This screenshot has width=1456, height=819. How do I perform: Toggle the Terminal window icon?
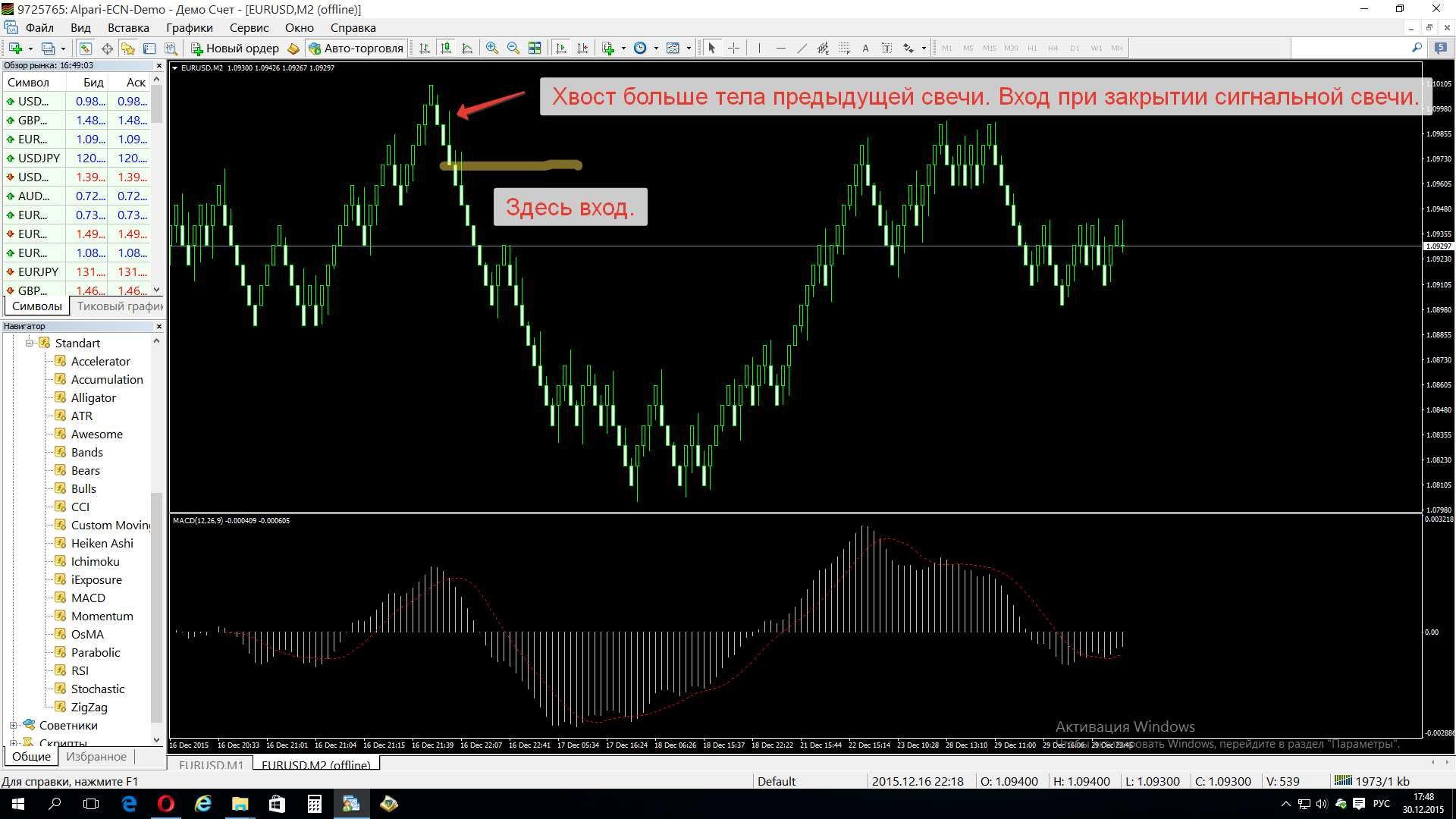[149, 48]
